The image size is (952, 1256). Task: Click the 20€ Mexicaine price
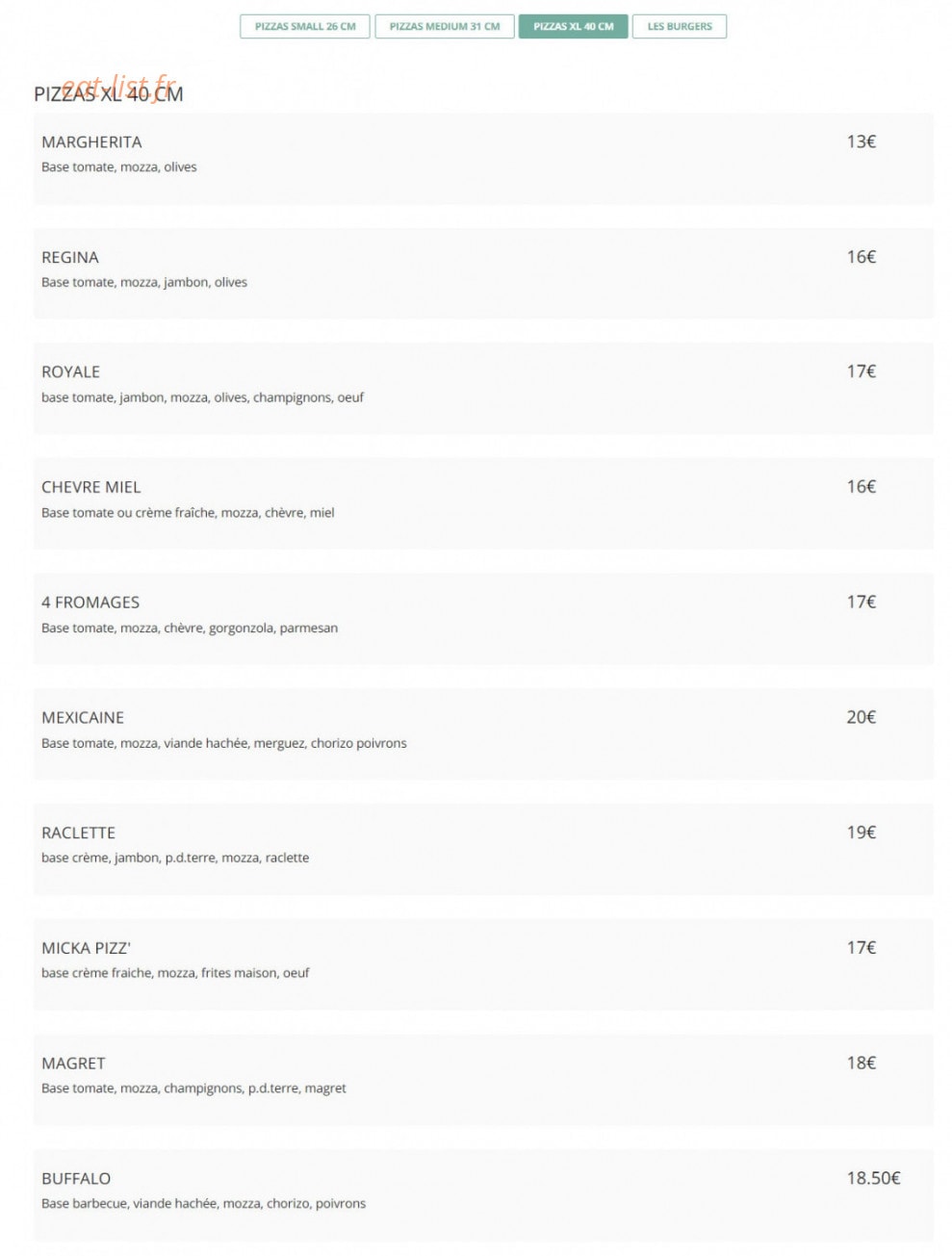(x=862, y=717)
